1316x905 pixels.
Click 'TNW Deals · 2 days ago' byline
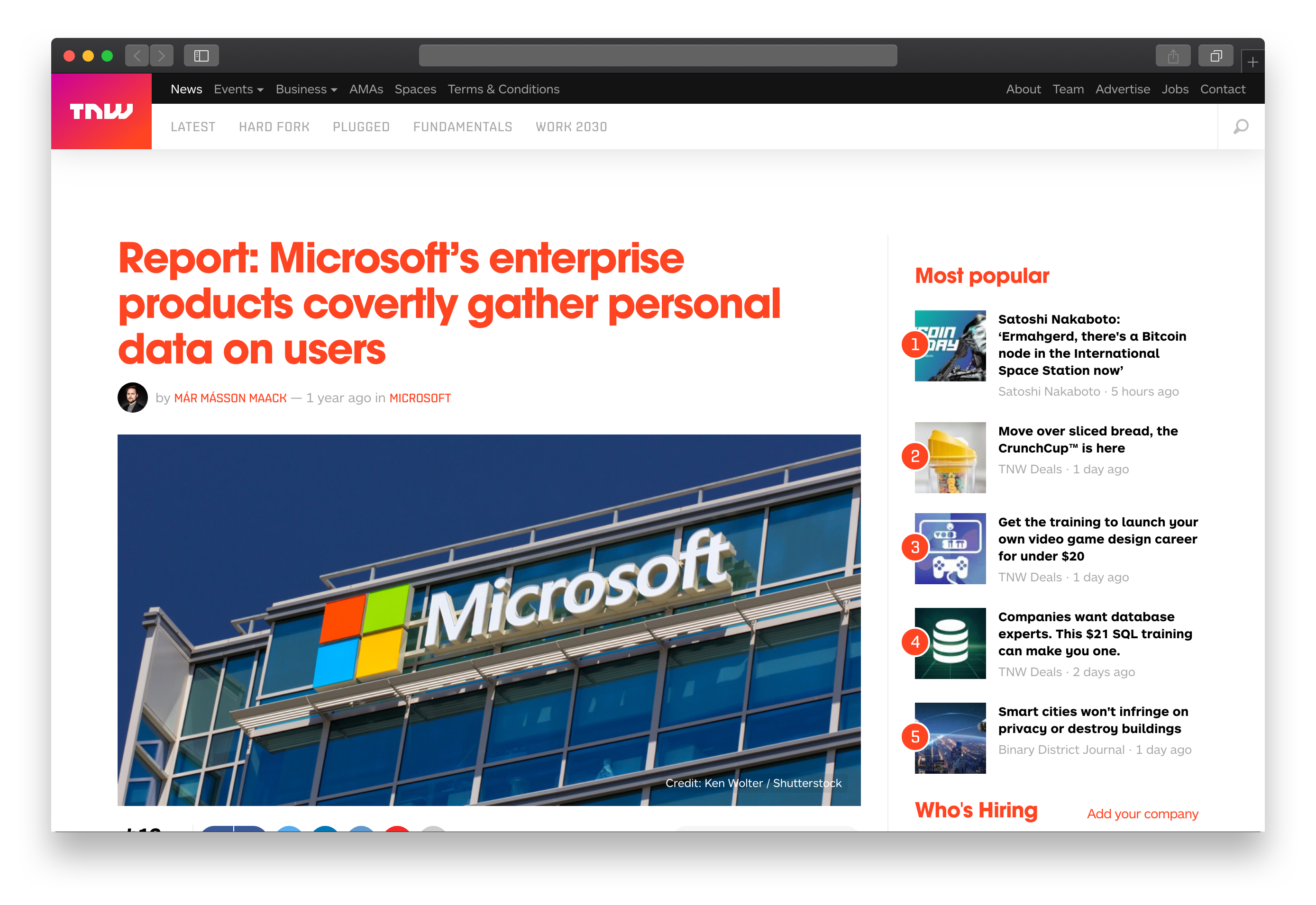(1067, 672)
